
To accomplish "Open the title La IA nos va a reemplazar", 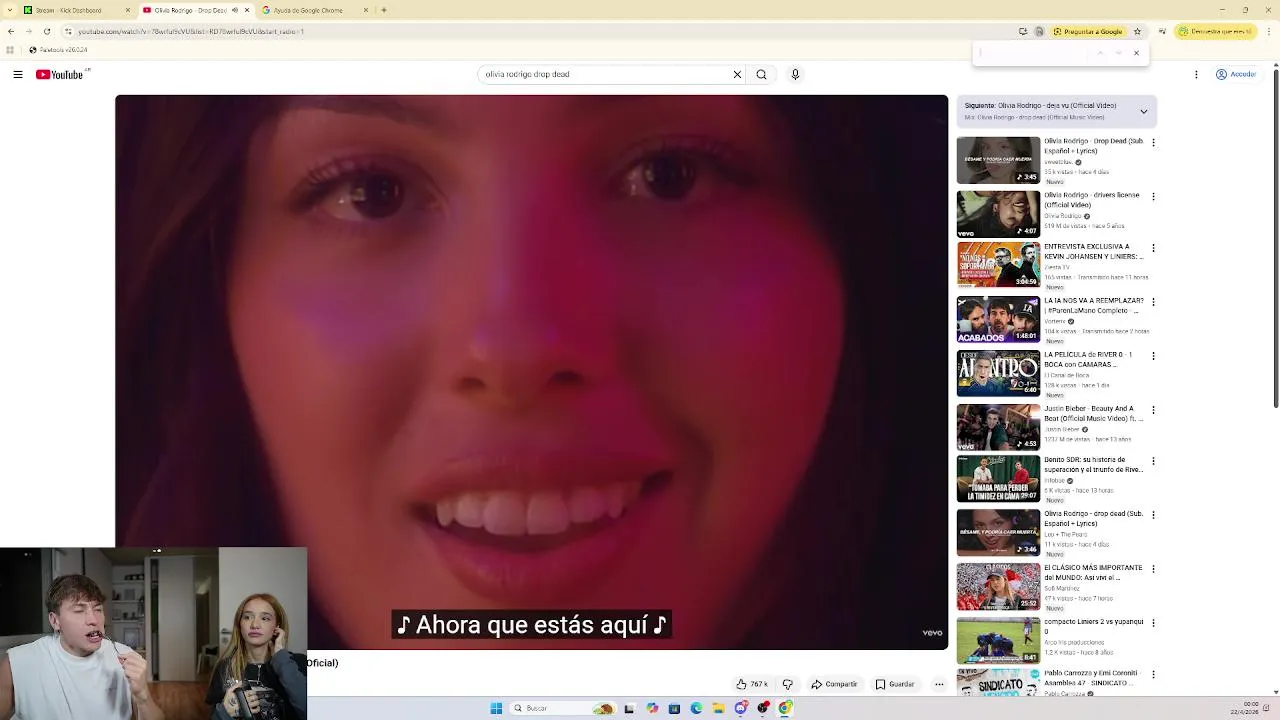I will point(1094,305).
